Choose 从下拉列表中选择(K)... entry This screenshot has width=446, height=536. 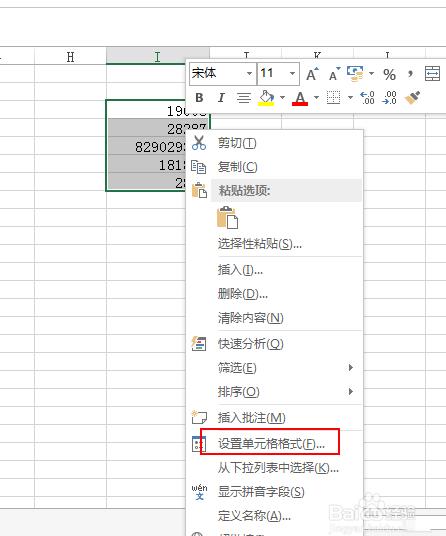coord(275,468)
